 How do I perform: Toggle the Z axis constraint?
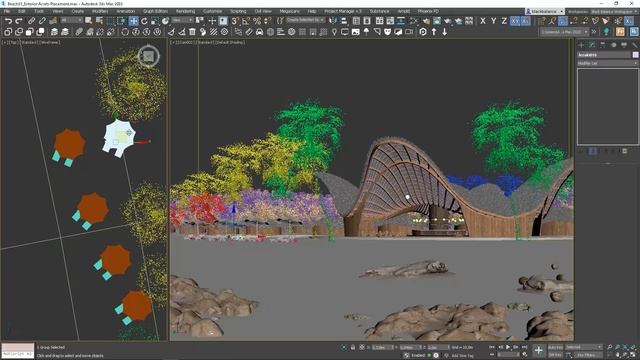click(x=504, y=21)
